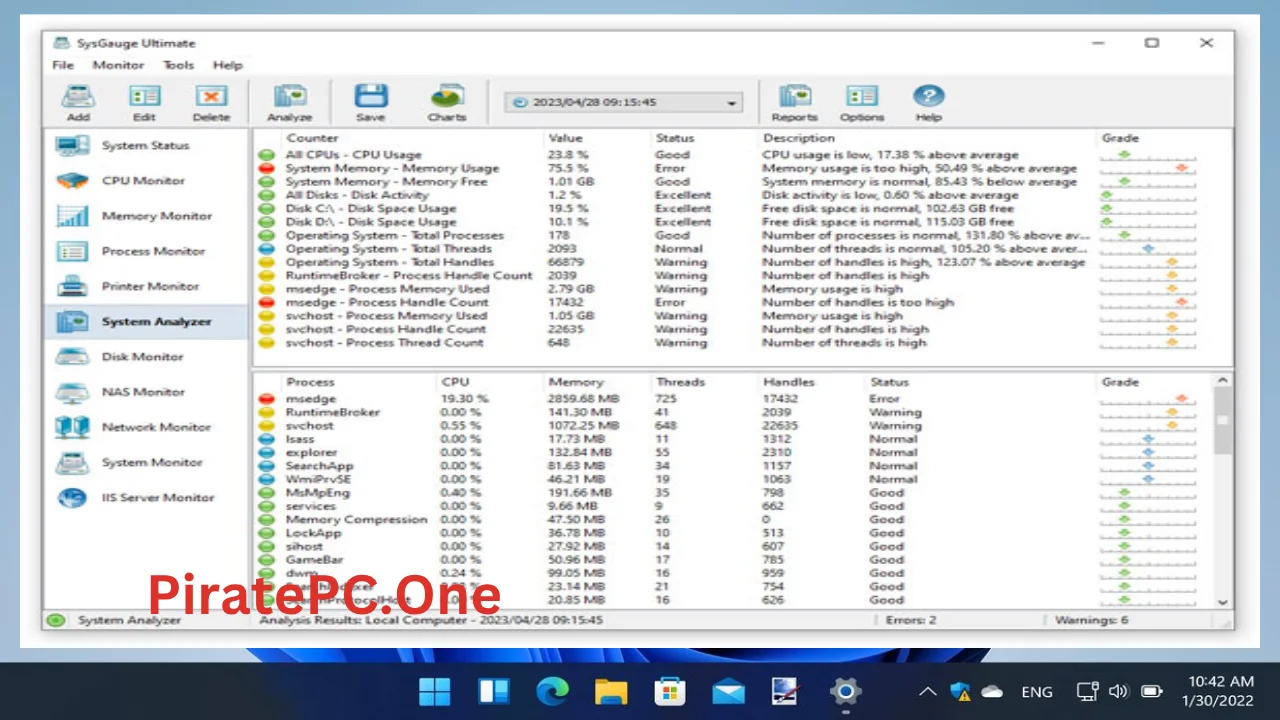Click the Help toolbar icon
This screenshot has width=1280, height=720.
tap(928, 102)
